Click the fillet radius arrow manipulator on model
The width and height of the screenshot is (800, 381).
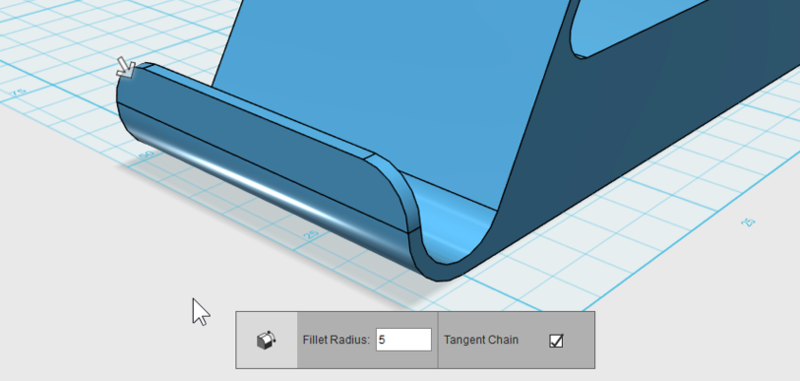pos(125,67)
